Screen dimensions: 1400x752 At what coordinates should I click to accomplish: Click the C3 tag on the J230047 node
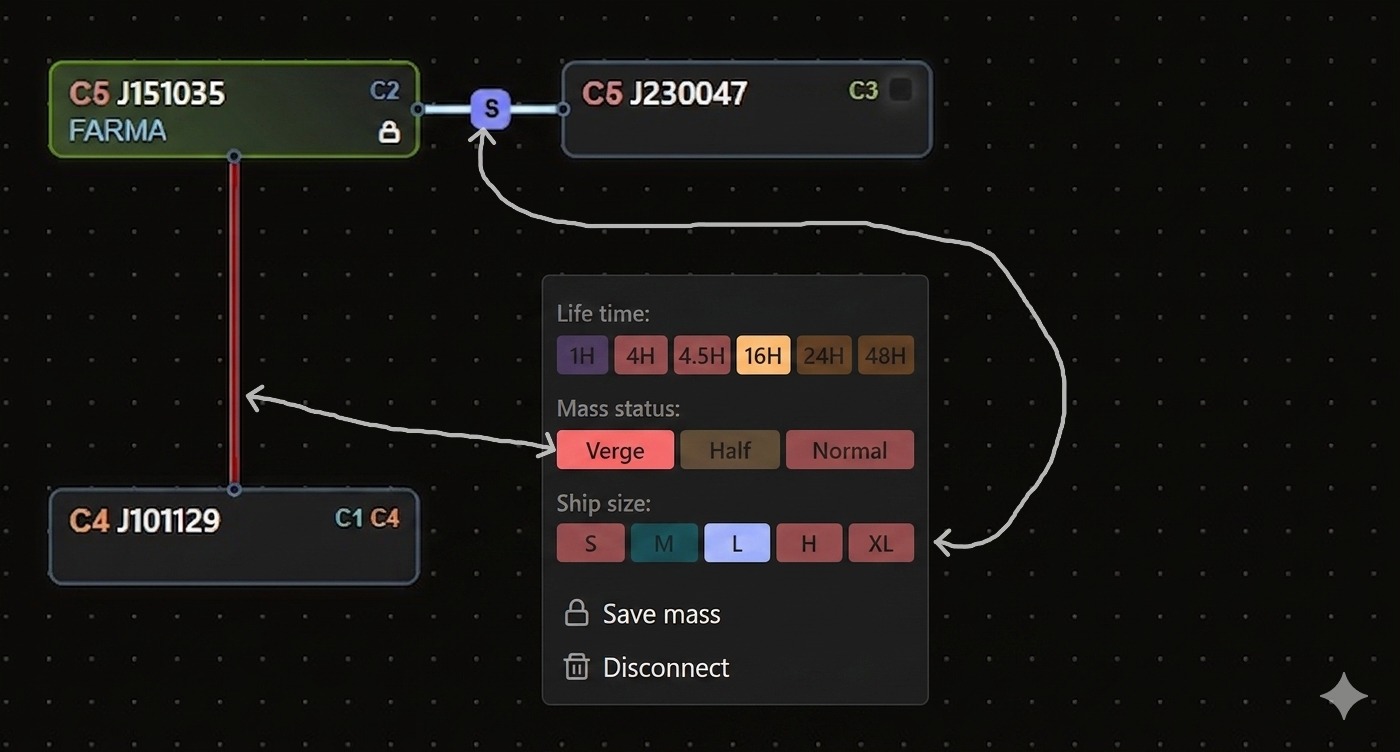pos(863,91)
